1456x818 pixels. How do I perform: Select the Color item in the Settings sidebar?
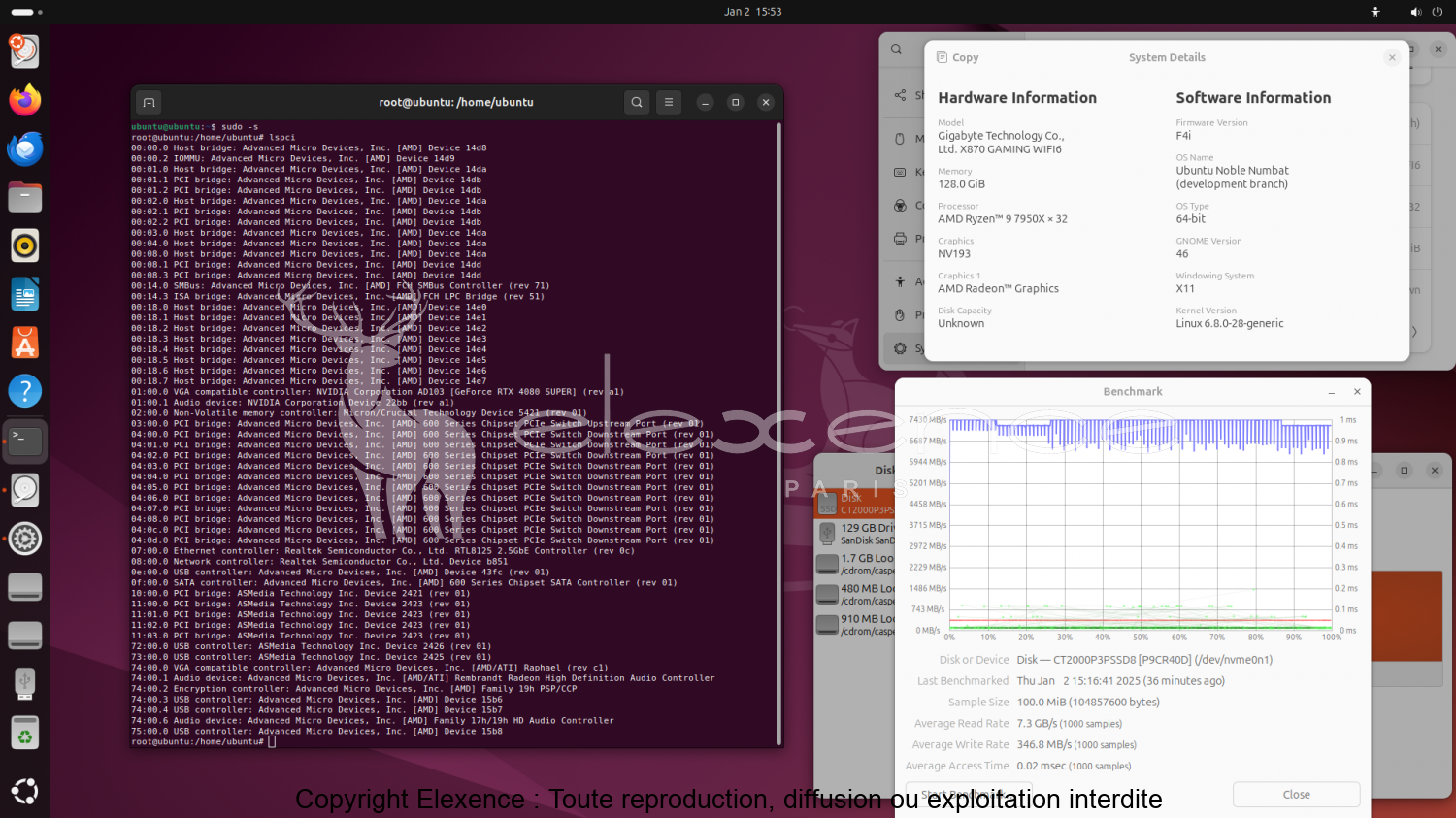pyautogui.click(x=909, y=205)
